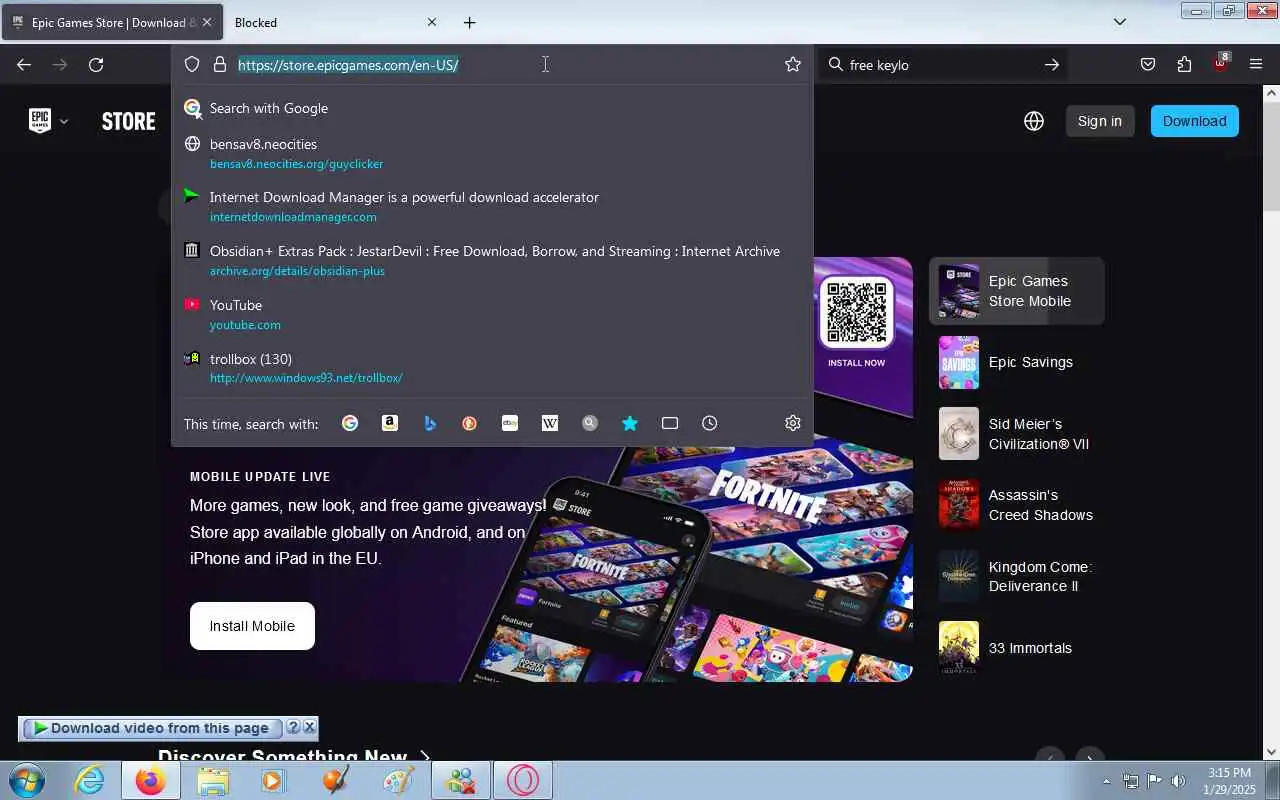Select the YouTube suggestion
This screenshot has width=1280, height=800.
(x=492, y=315)
